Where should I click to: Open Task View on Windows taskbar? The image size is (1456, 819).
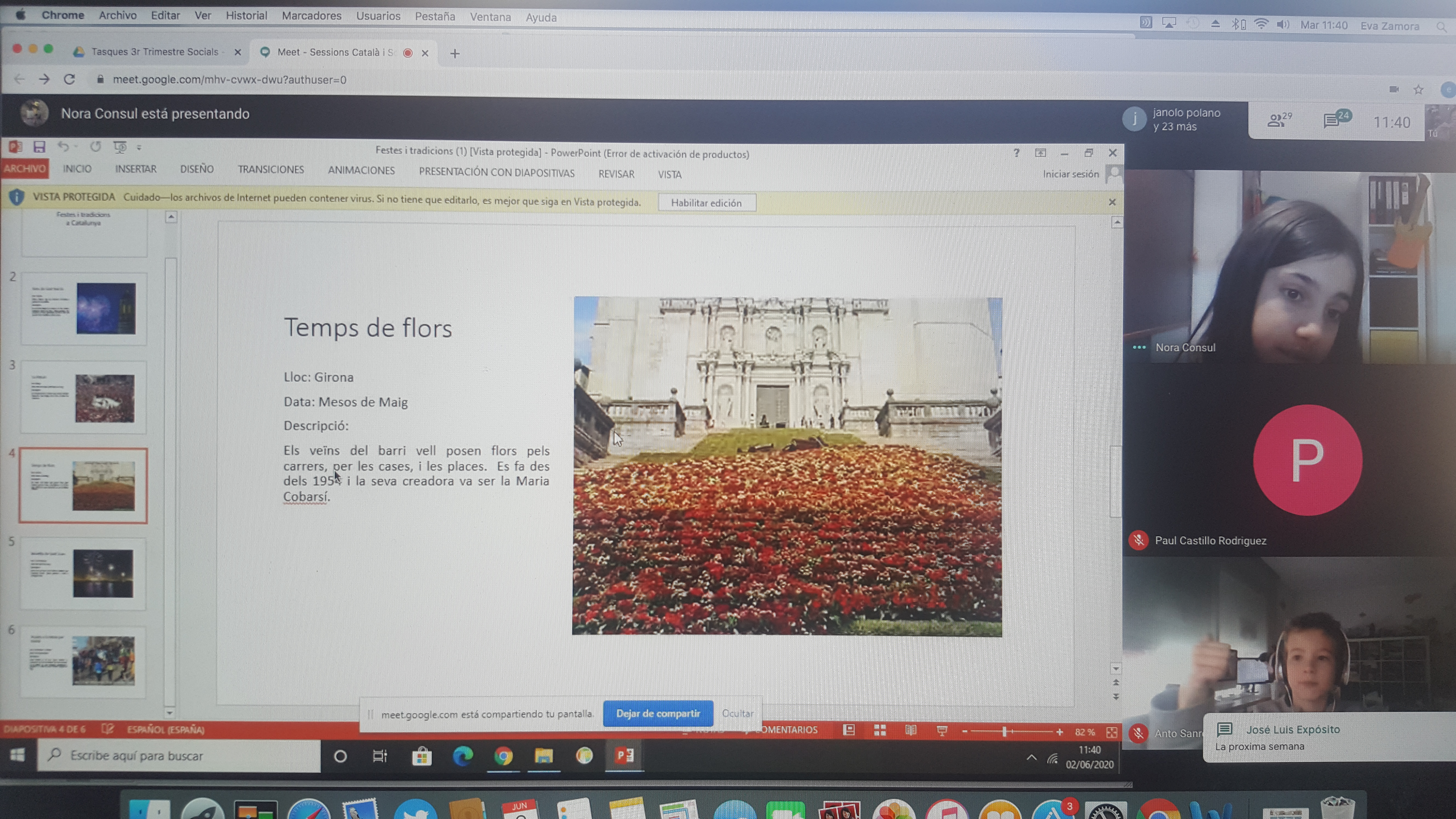pos(380,756)
